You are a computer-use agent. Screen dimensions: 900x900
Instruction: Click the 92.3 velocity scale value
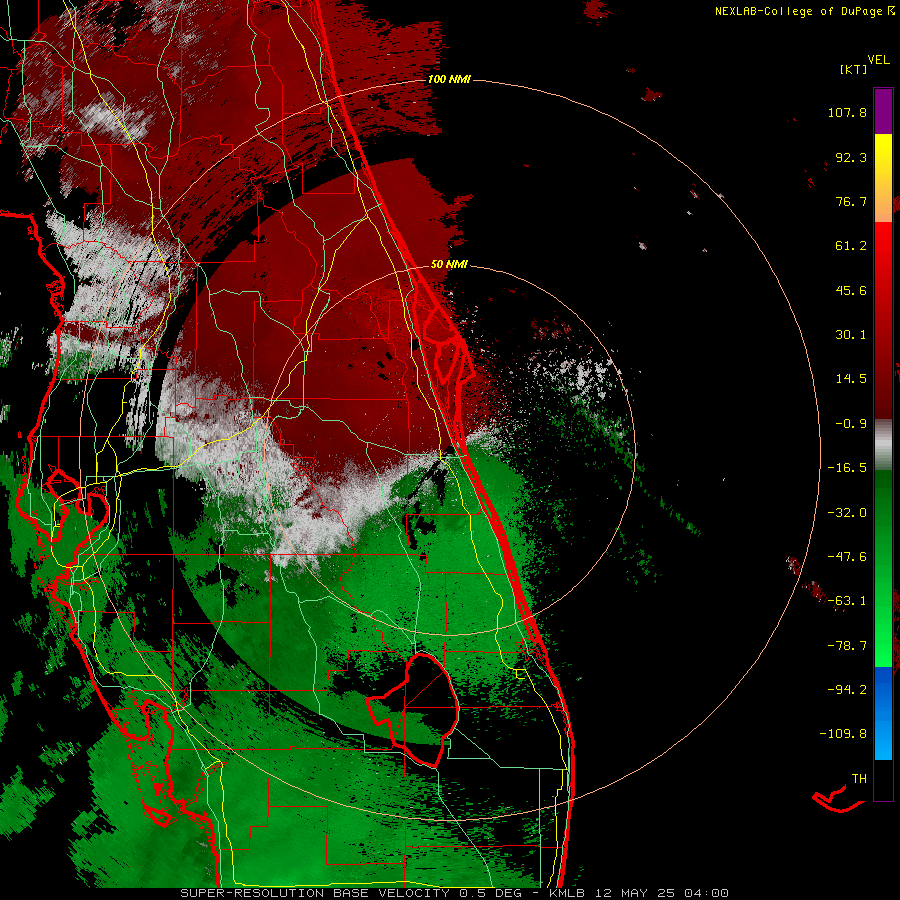851,157
